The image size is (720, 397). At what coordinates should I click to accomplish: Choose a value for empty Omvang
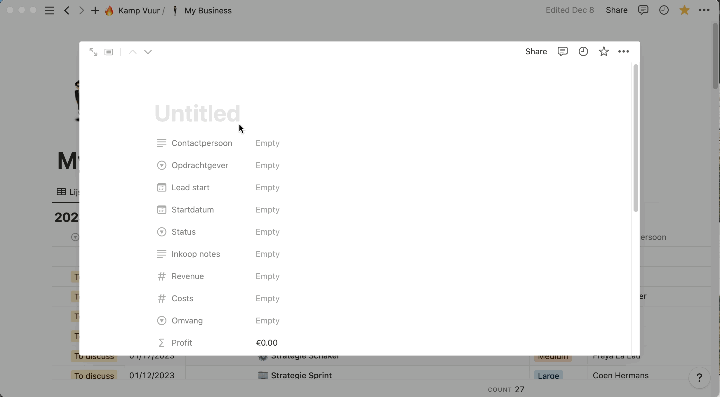coord(267,320)
